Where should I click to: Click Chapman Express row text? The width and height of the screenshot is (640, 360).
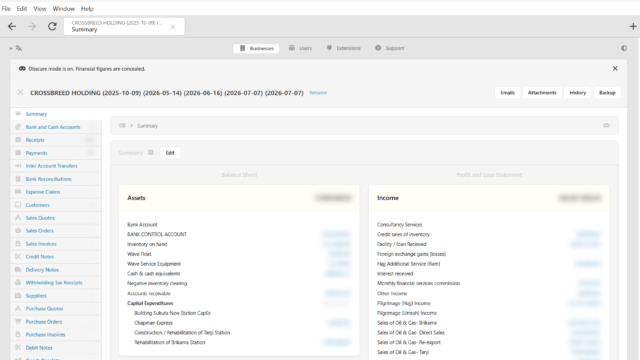coord(153,323)
